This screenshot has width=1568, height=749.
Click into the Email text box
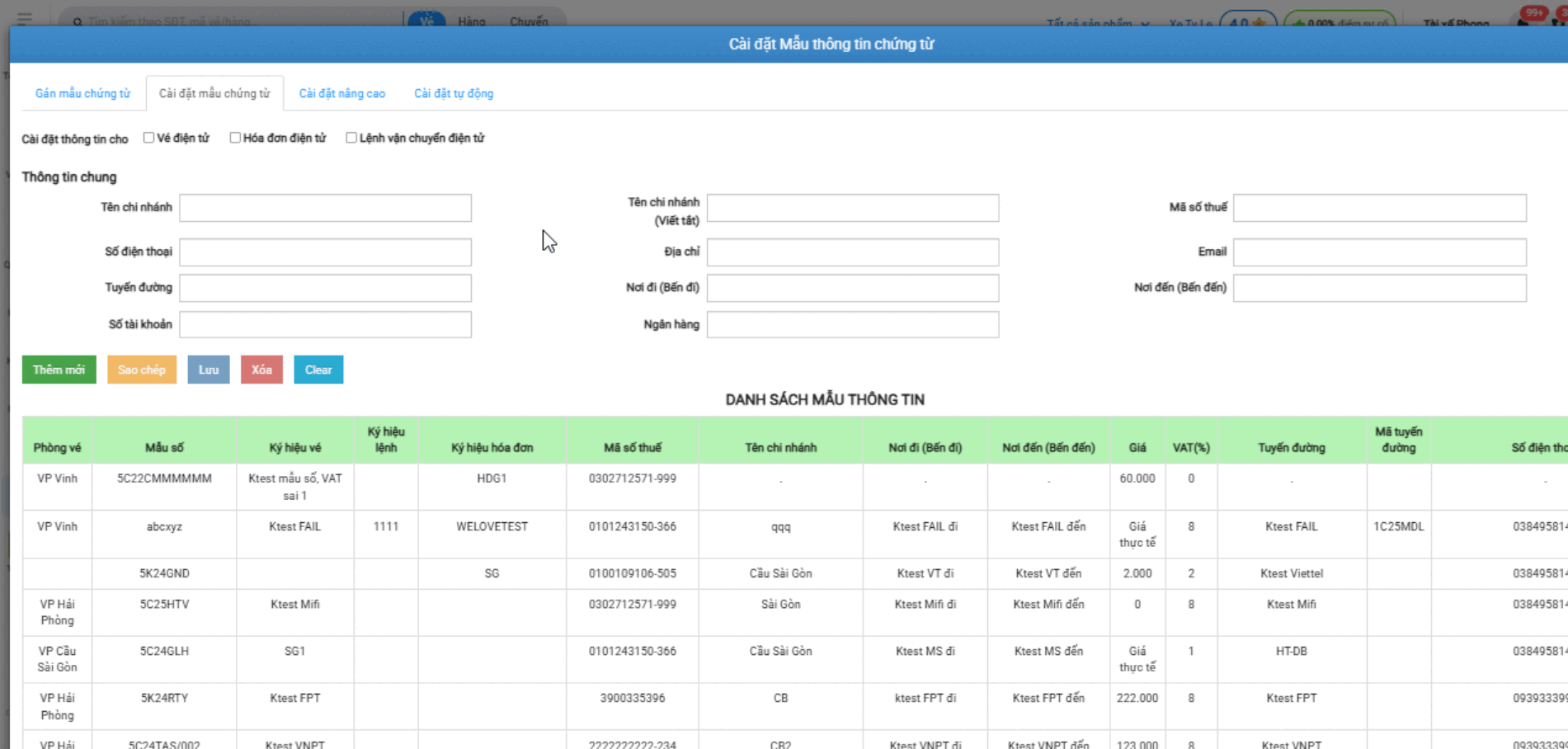point(1379,252)
